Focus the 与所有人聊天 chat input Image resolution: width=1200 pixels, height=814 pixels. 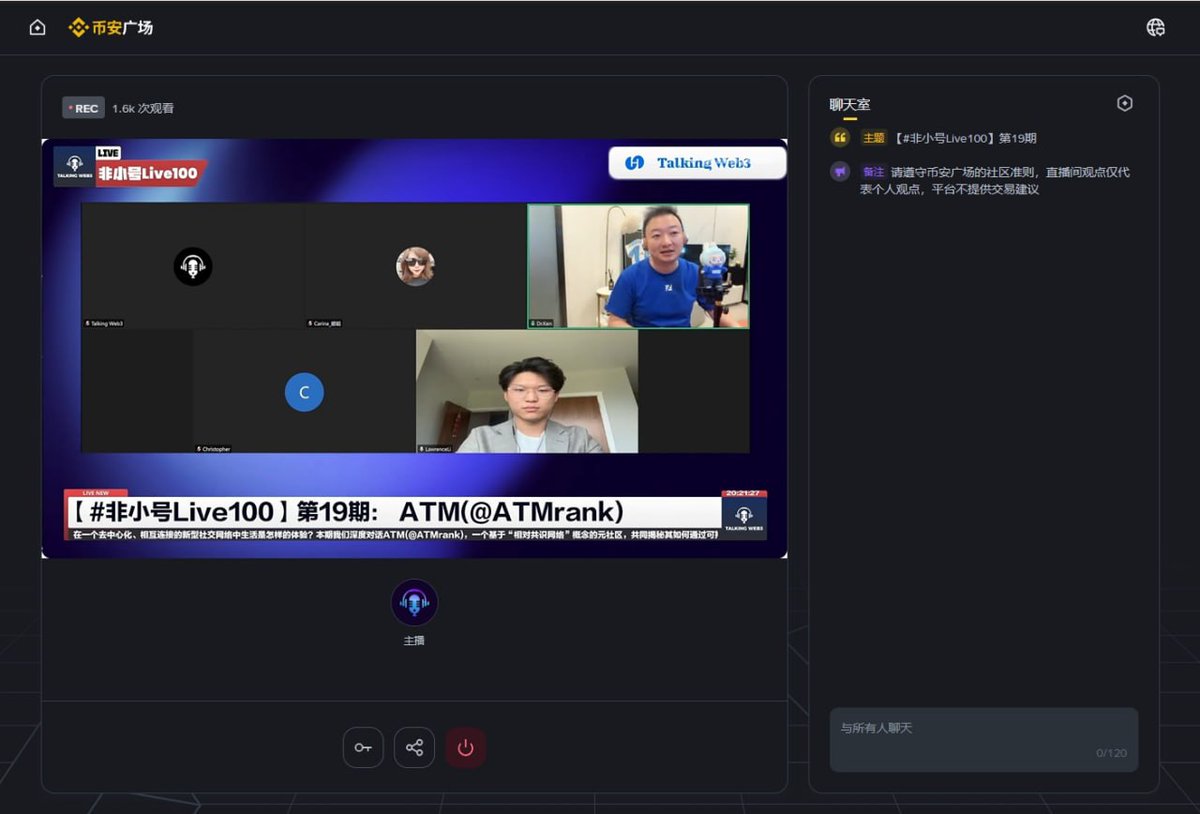[984, 740]
